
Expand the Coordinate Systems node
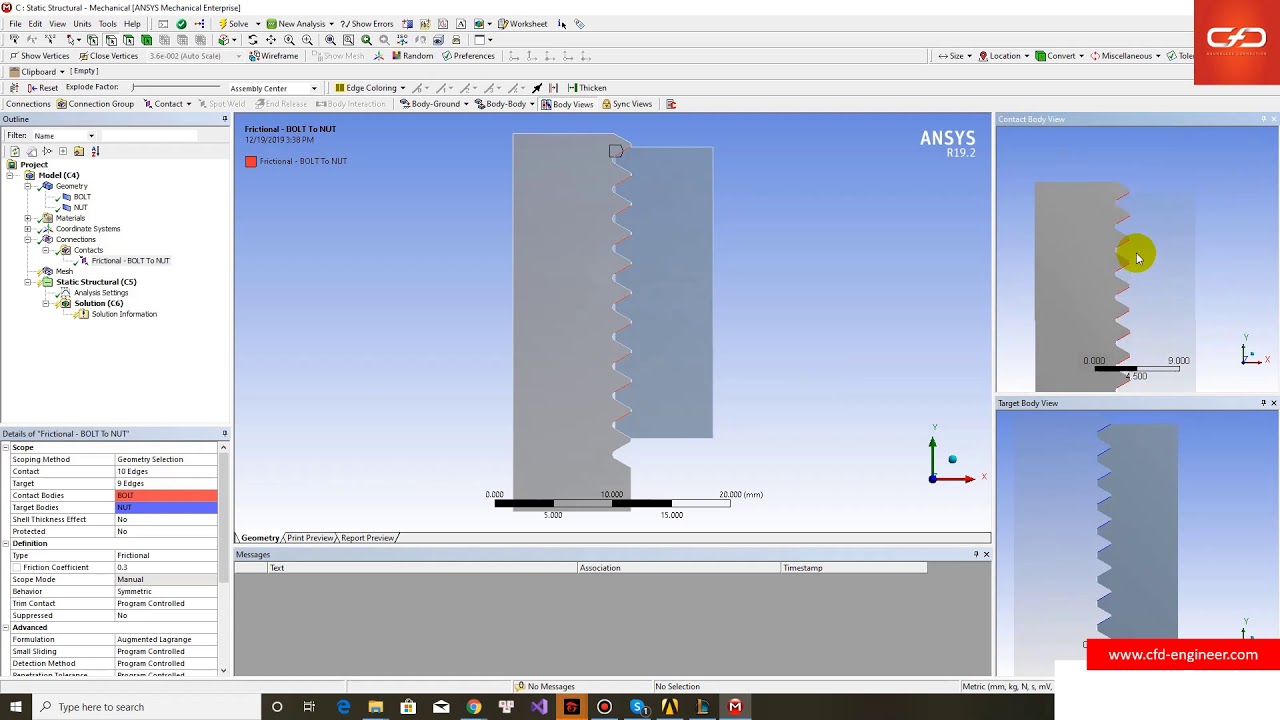coord(28,229)
